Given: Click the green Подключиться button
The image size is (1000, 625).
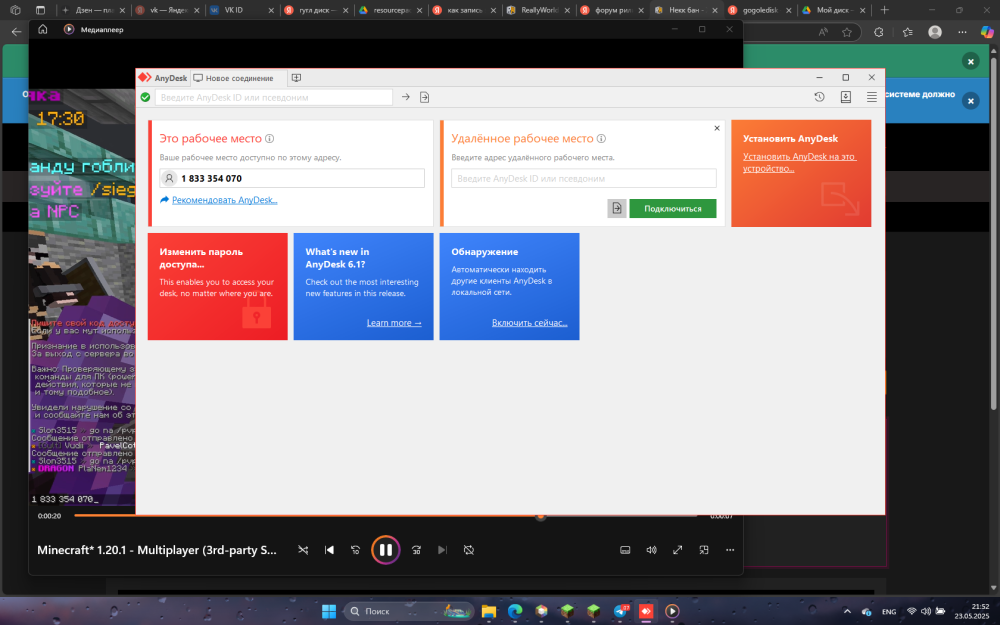Looking at the screenshot, I should (x=673, y=209).
